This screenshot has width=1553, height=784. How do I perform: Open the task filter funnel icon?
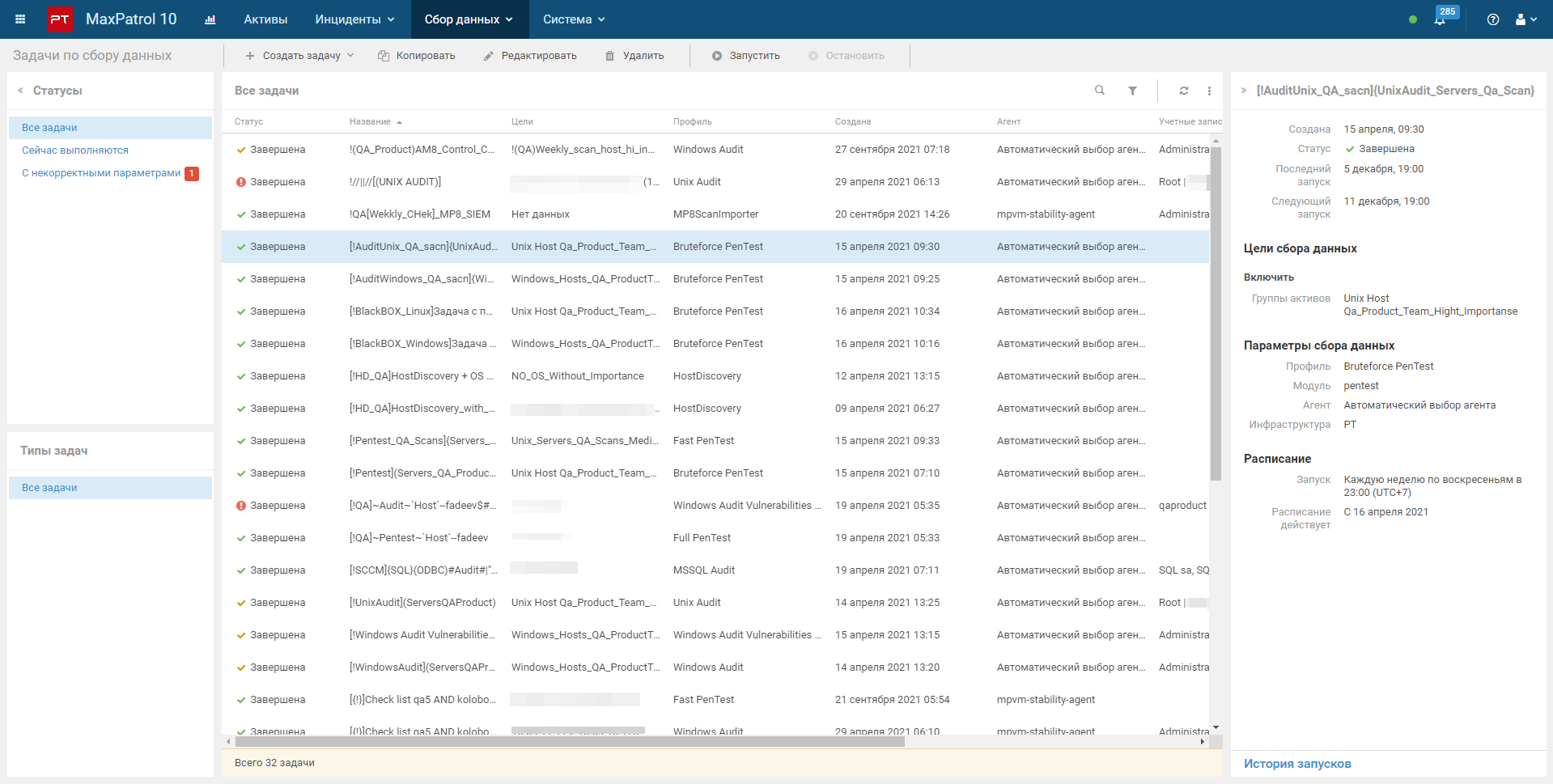(1133, 91)
